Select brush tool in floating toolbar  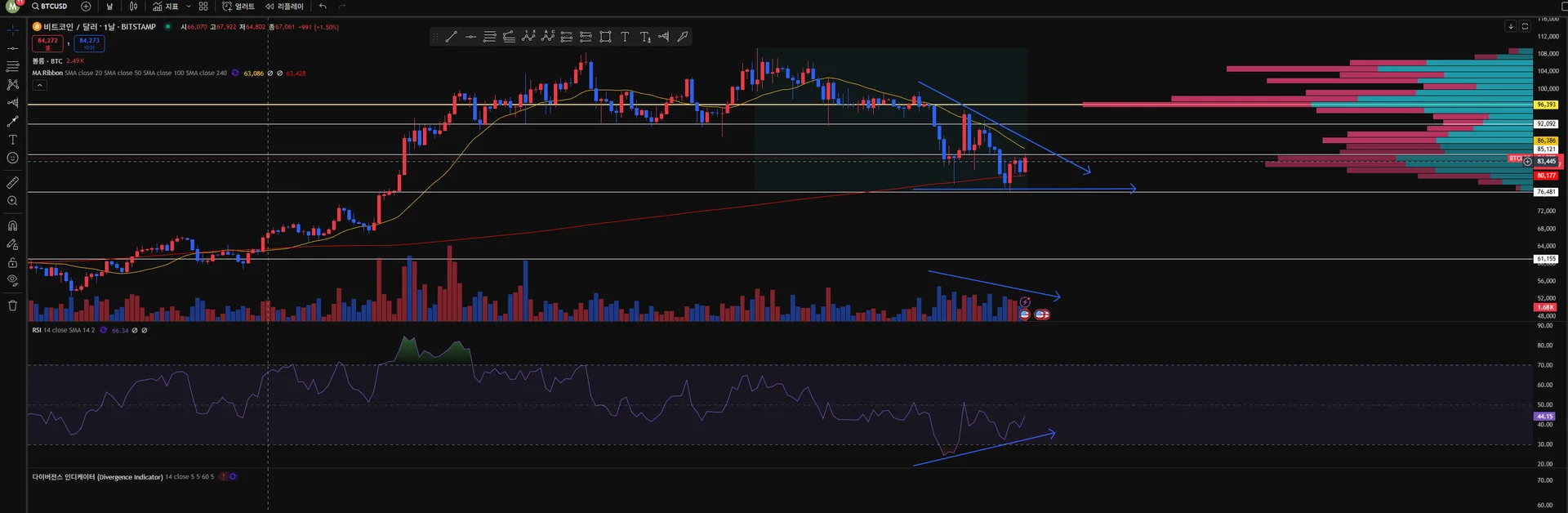coord(683,37)
